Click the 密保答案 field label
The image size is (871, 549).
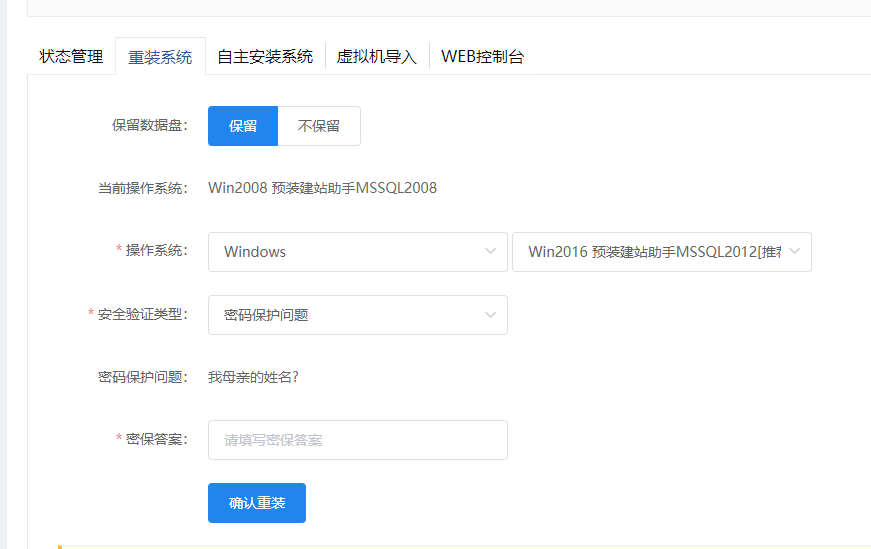pos(156,440)
